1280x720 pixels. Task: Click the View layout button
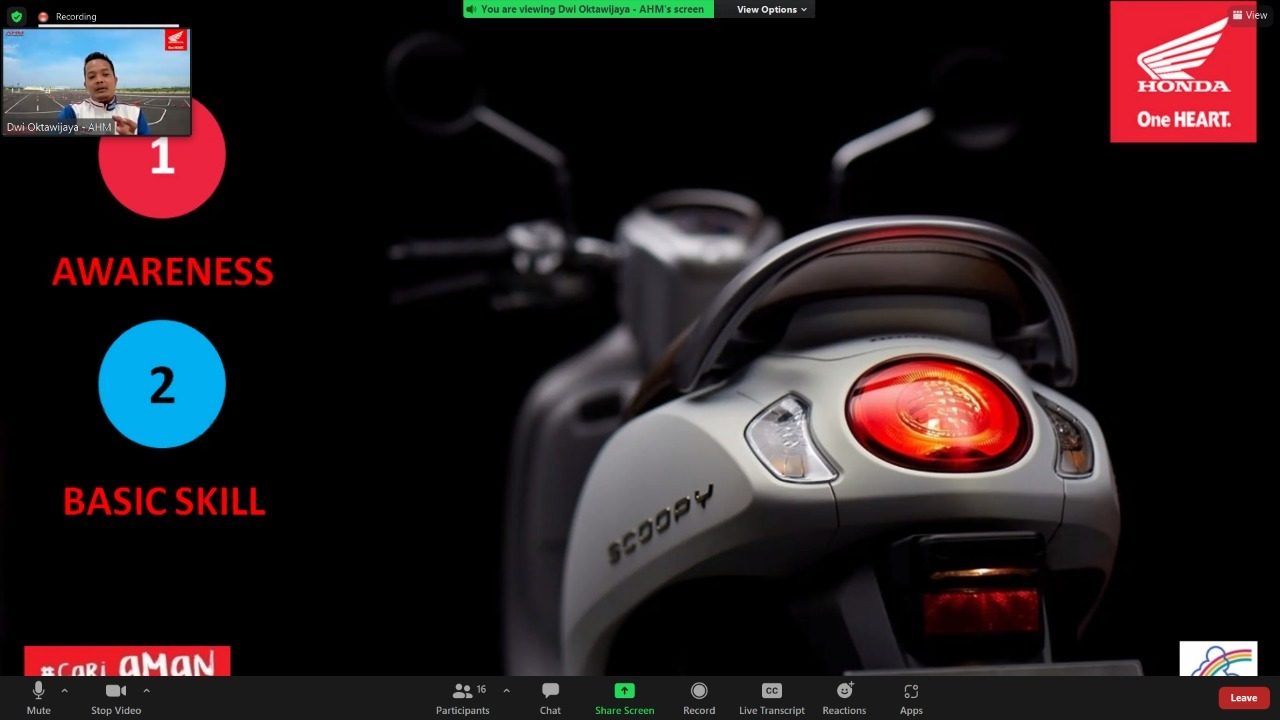tap(1250, 15)
